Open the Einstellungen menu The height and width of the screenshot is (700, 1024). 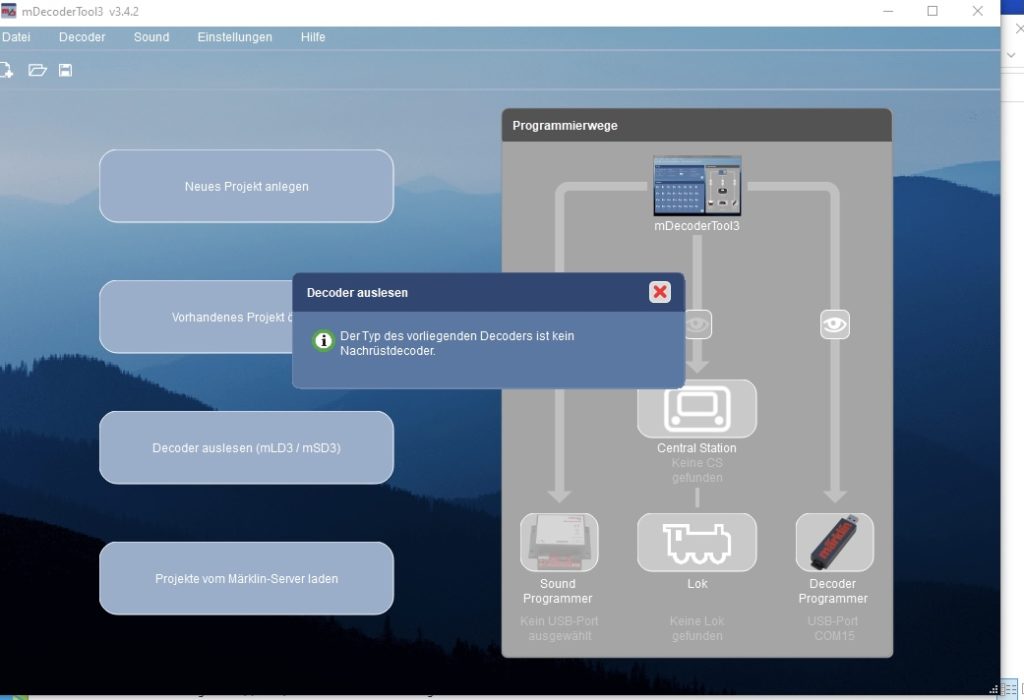[234, 37]
